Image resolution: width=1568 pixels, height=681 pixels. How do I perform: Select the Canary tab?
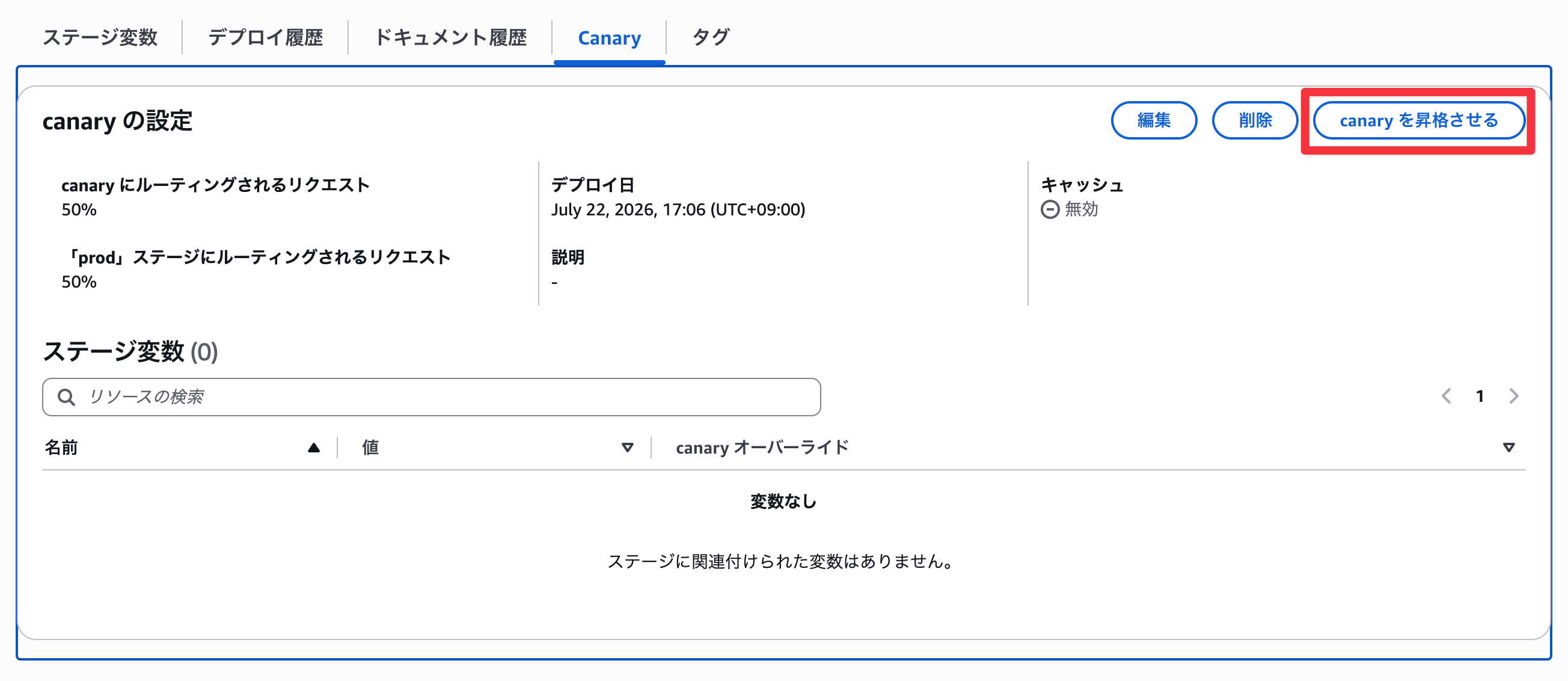pyautogui.click(x=609, y=38)
